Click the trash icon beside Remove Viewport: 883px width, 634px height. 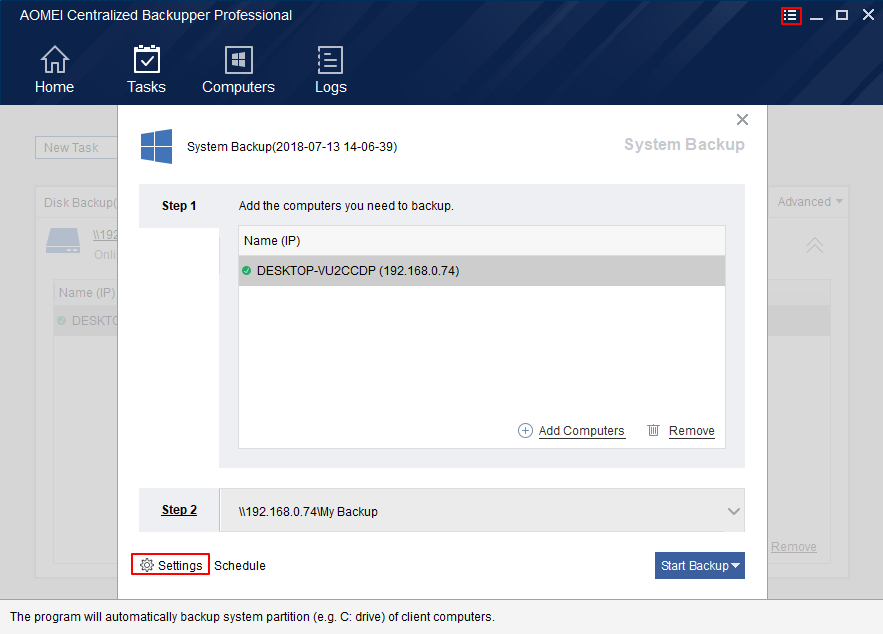(653, 430)
